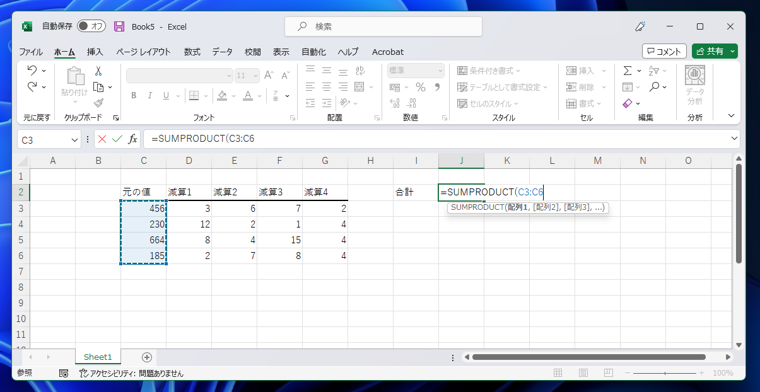Click the Merge & Center icon
The image size is (760, 392).
pos(359,87)
